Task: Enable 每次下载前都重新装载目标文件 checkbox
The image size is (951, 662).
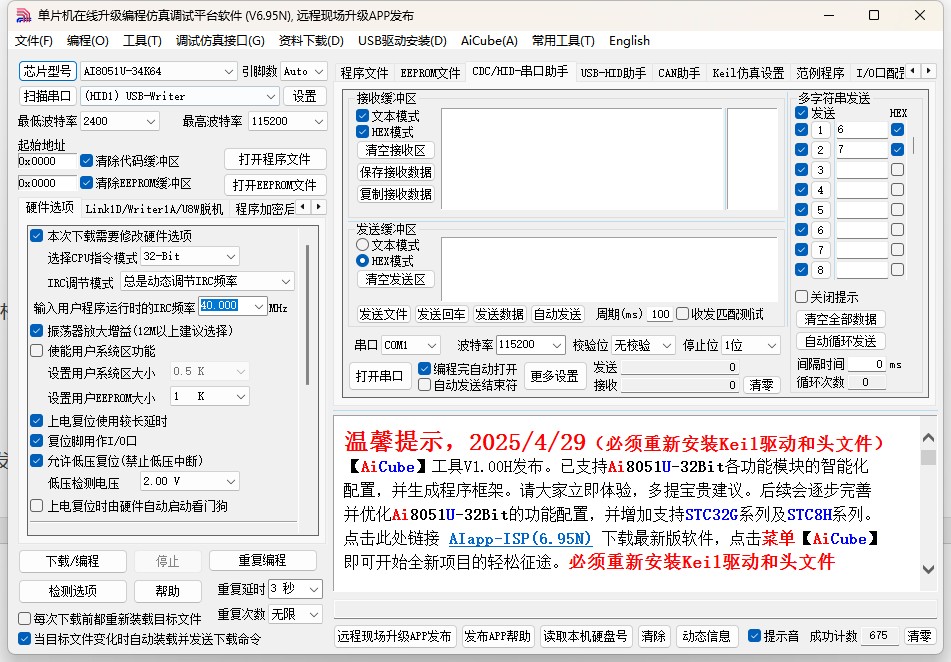Action: tap(24, 618)
